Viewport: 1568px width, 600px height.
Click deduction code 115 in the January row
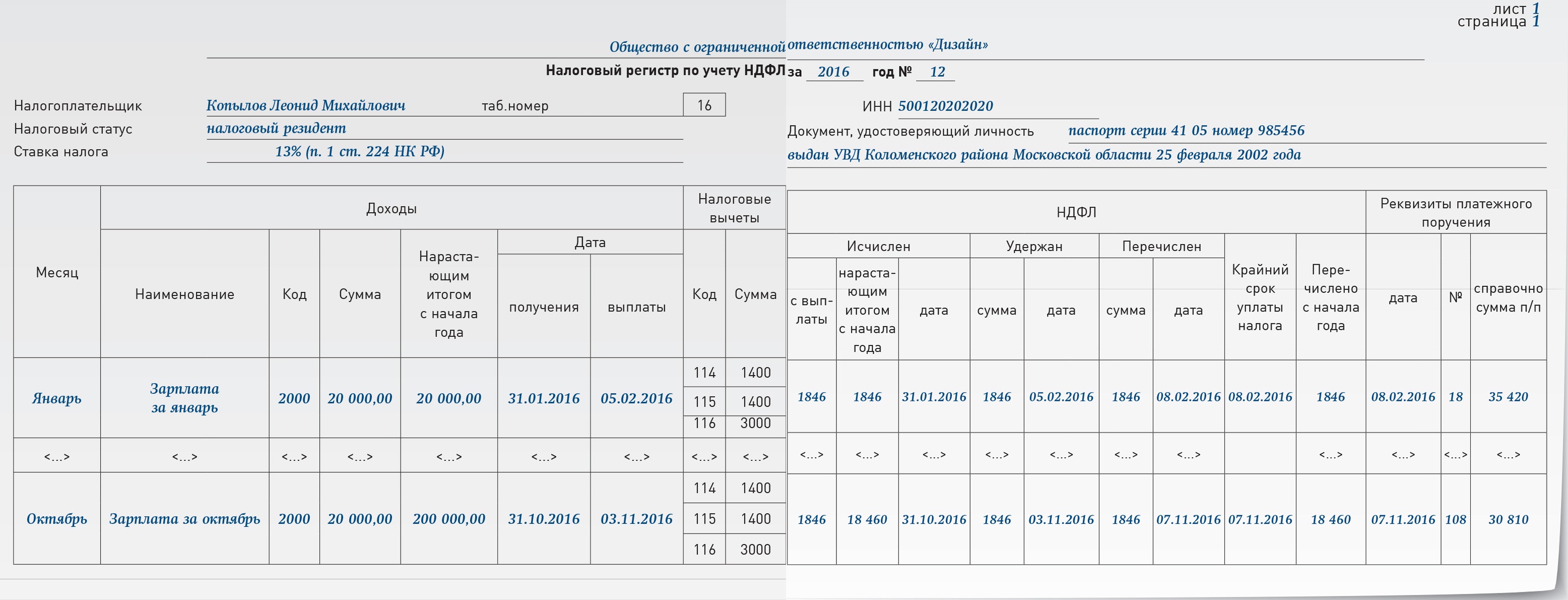[x=704, y=401]
